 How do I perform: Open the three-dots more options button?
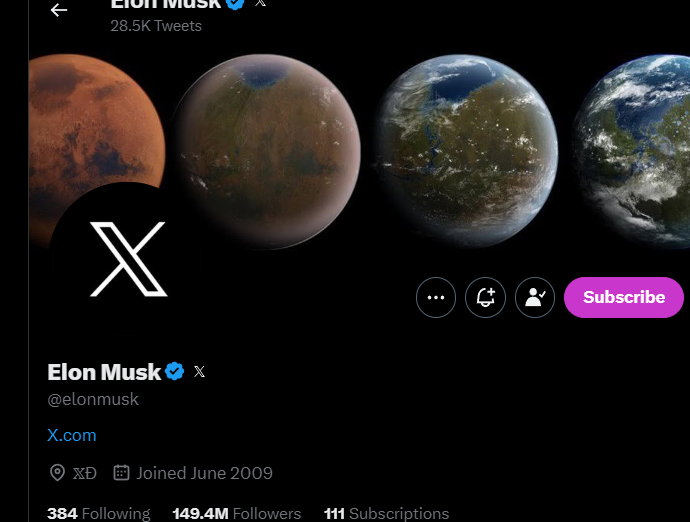pos(436,298)
